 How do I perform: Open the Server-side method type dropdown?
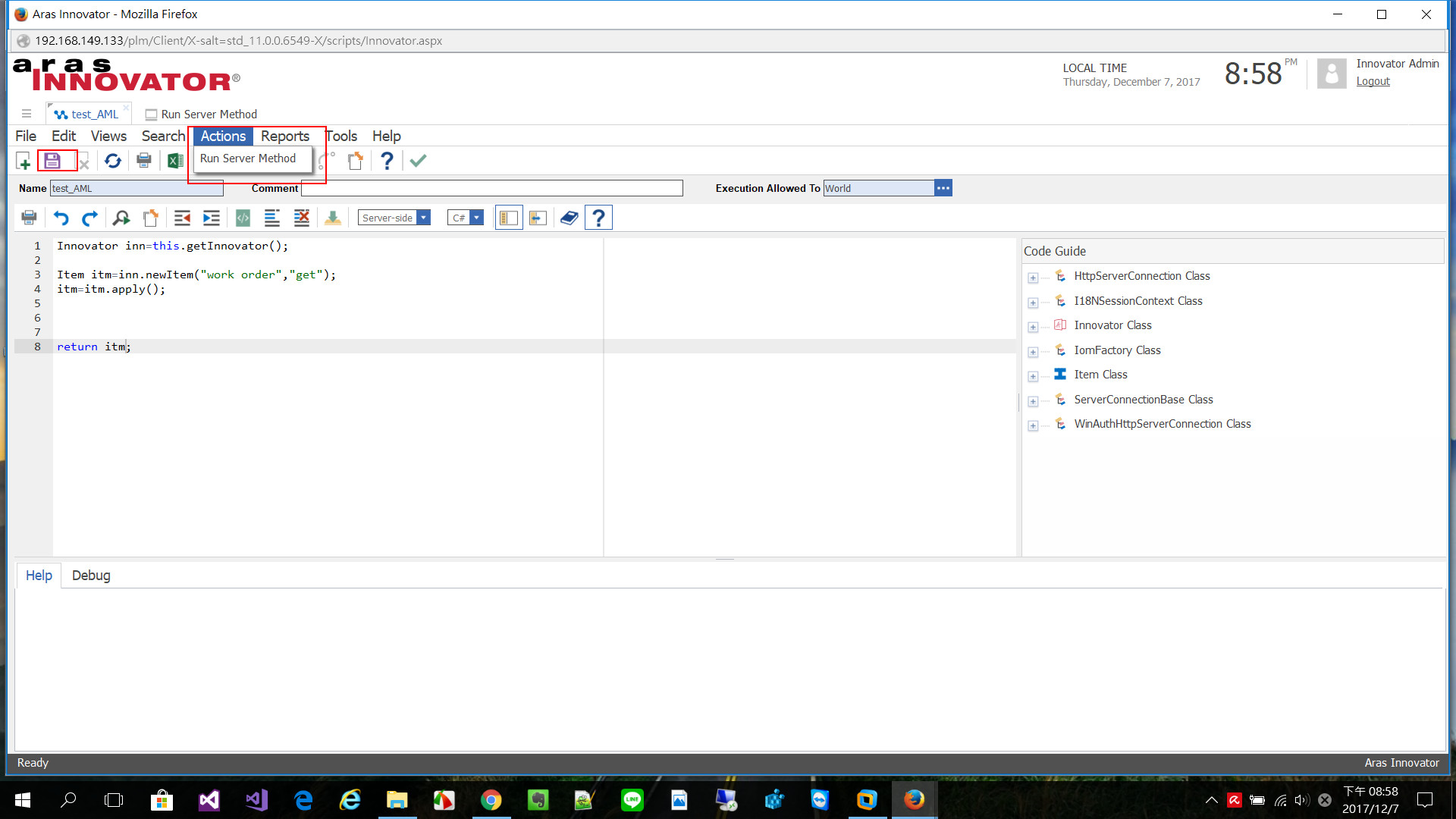click(424, 218)
